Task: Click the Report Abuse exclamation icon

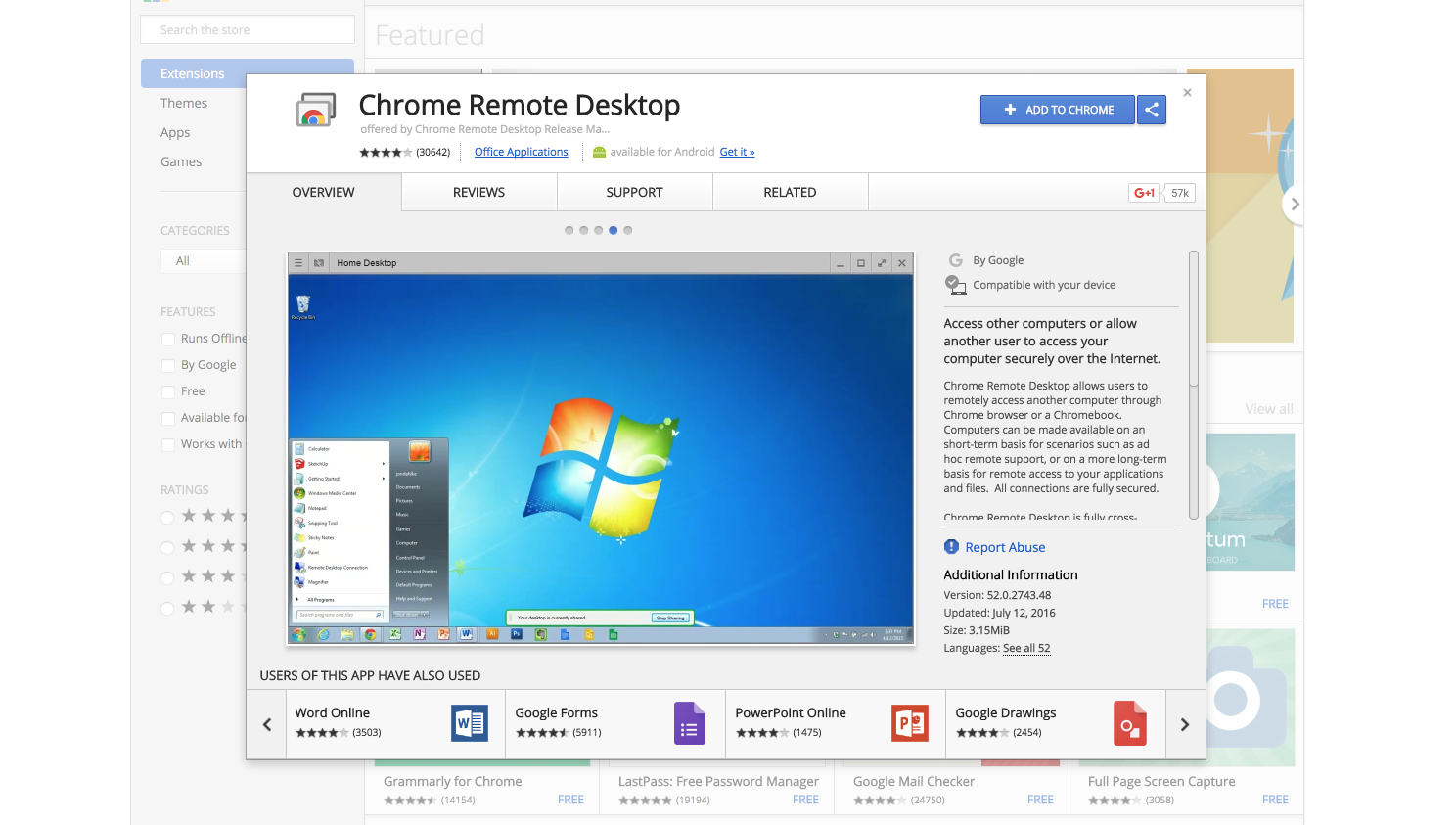Action: (950, 547)
